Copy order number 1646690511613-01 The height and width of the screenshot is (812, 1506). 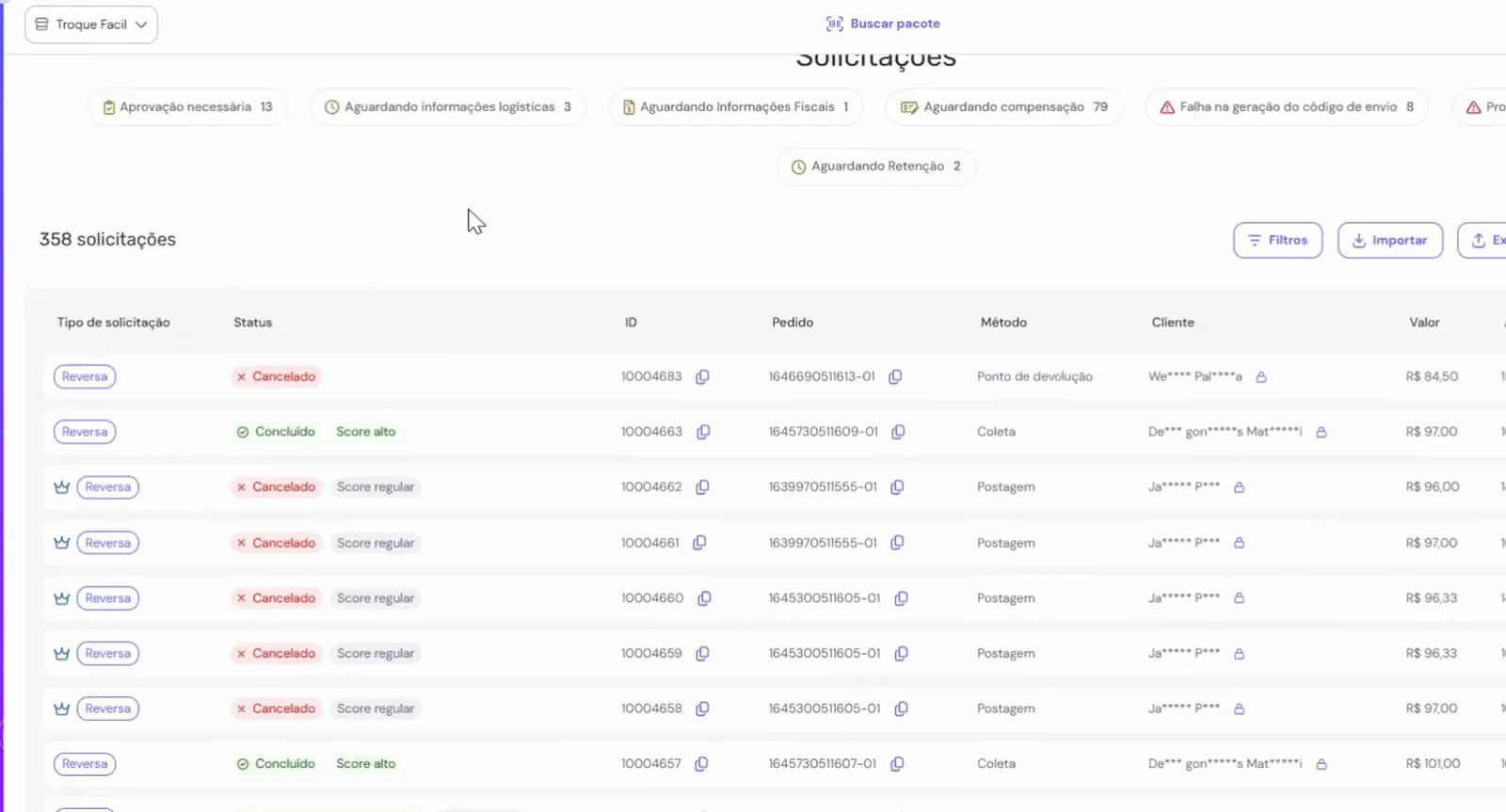[895, 376]
